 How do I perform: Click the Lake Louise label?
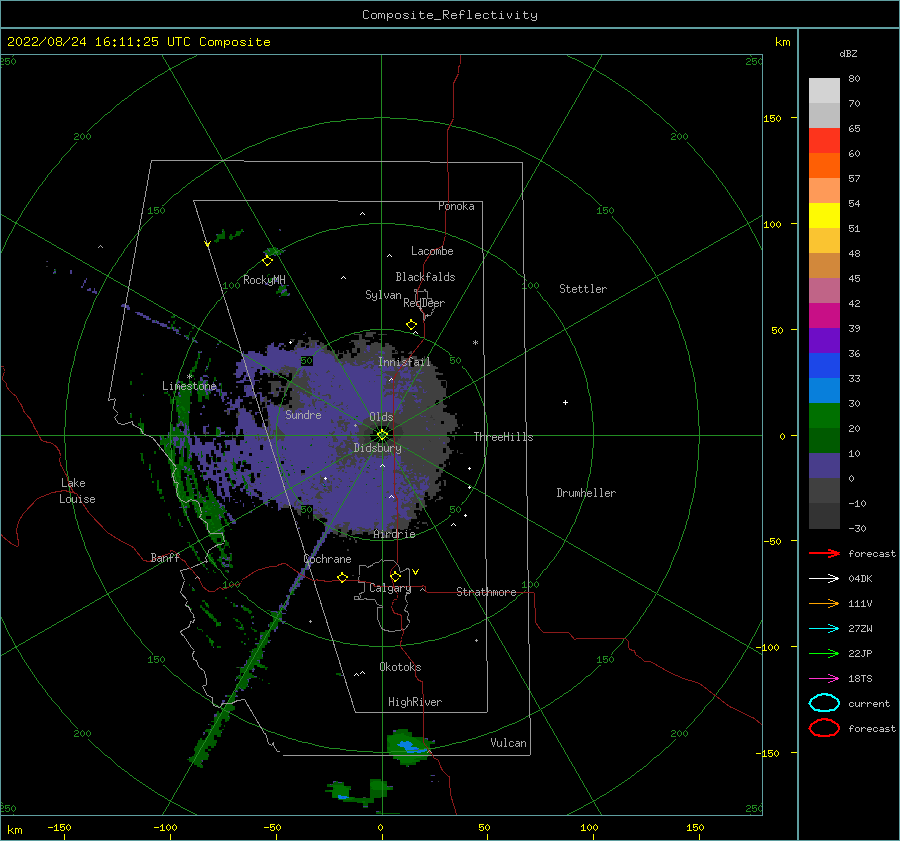point(77,491)
